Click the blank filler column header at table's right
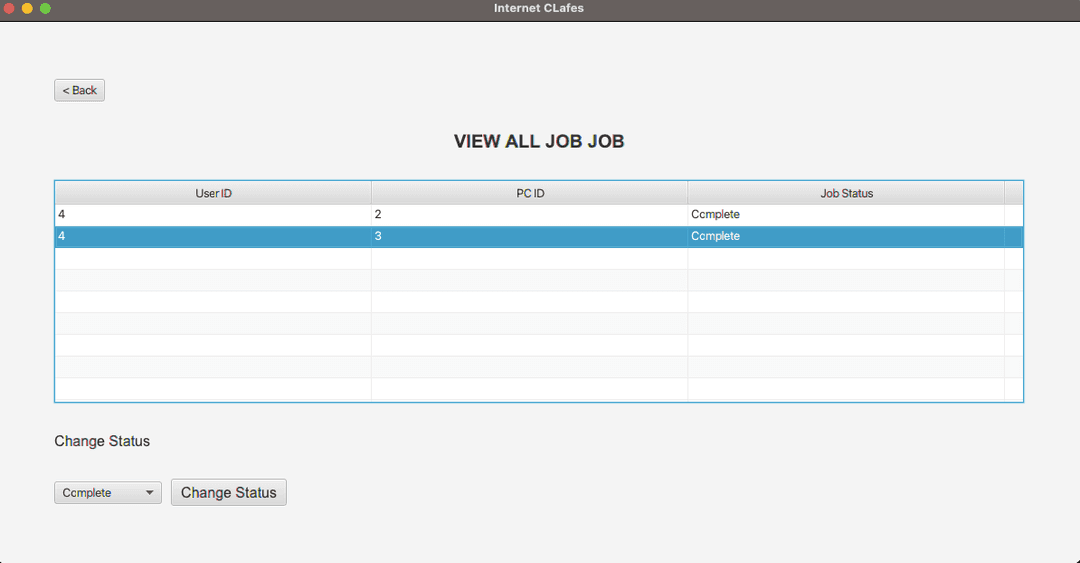The image size is (1080, 563). 1013,193
